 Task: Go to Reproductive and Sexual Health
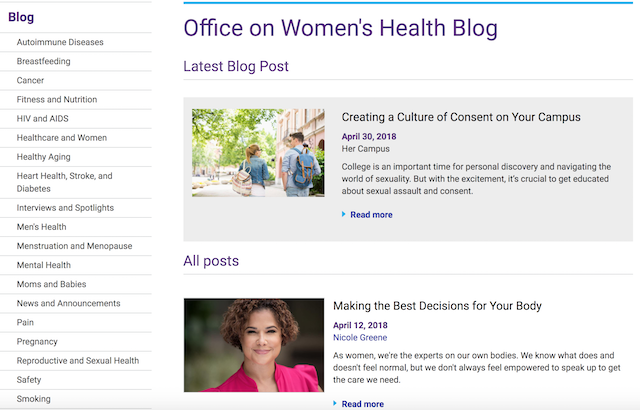tap(78, 361)
